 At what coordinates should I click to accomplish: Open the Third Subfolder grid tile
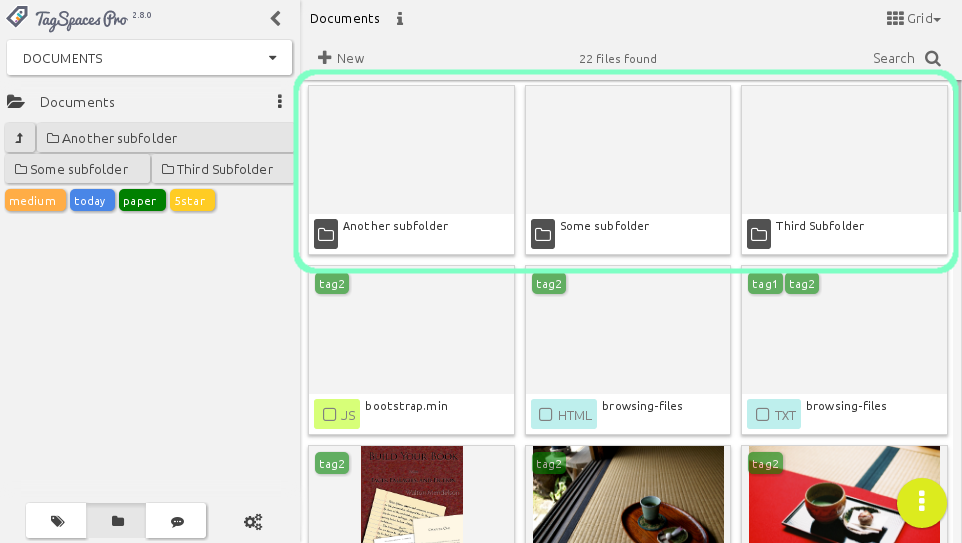click(x=844, y=169)
